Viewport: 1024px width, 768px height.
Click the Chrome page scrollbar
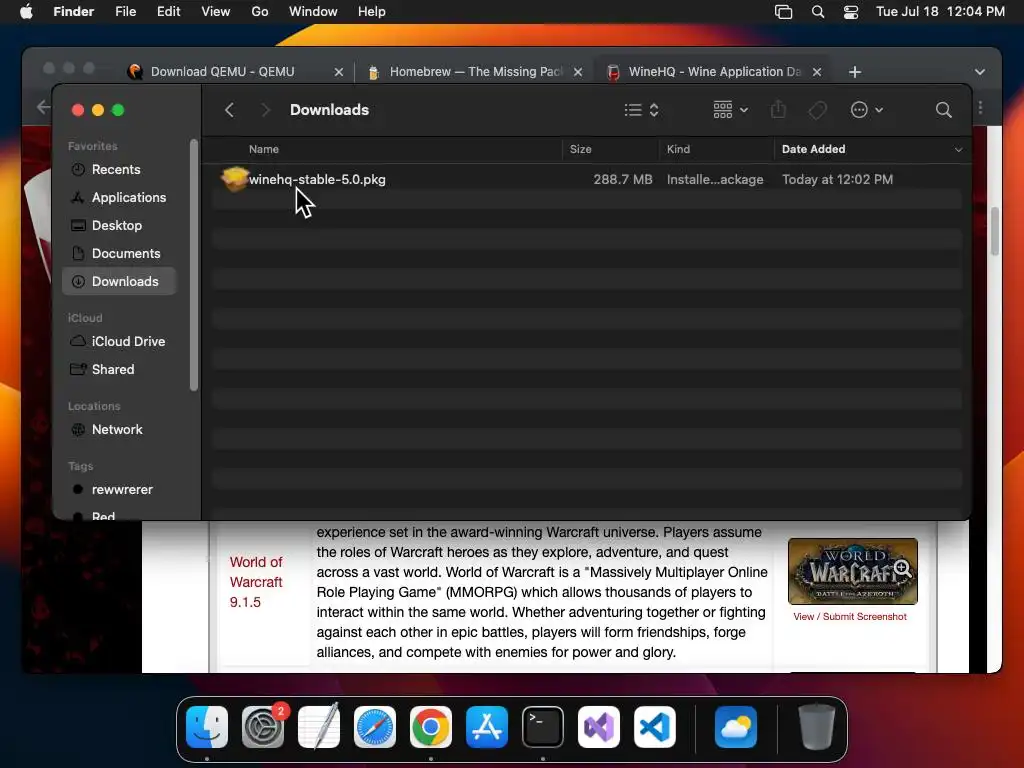click(995, 232)
